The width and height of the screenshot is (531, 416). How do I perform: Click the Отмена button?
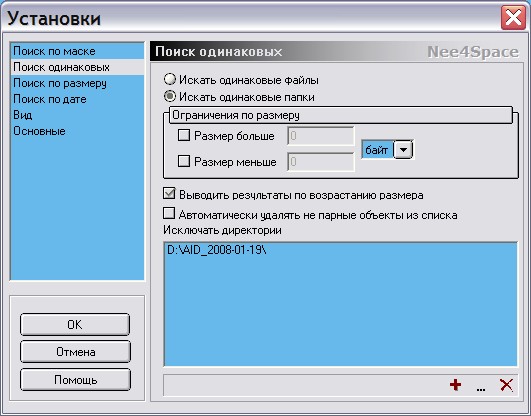(75, 352)
